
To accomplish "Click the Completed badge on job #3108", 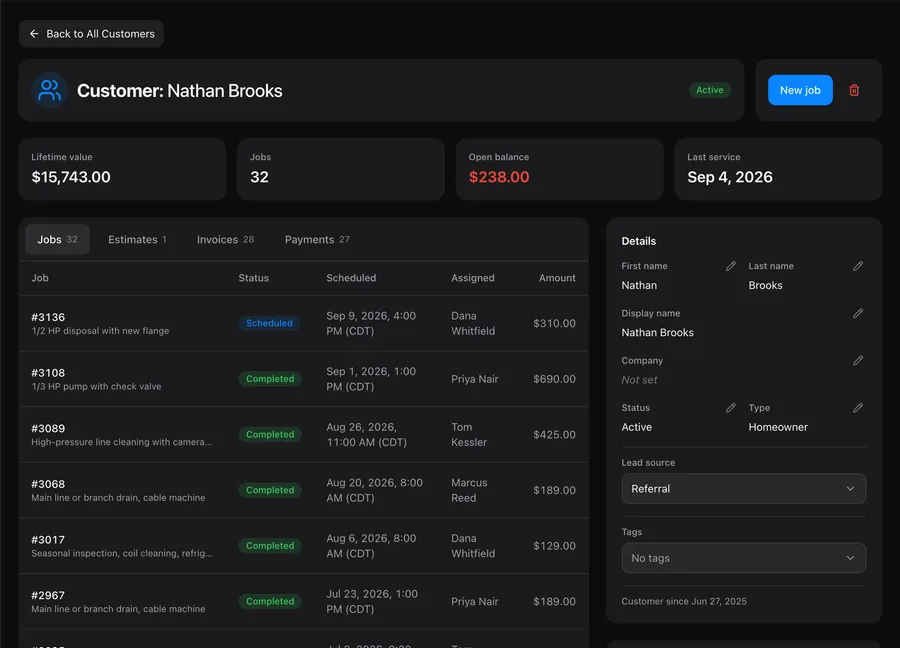I will point(270,379).
